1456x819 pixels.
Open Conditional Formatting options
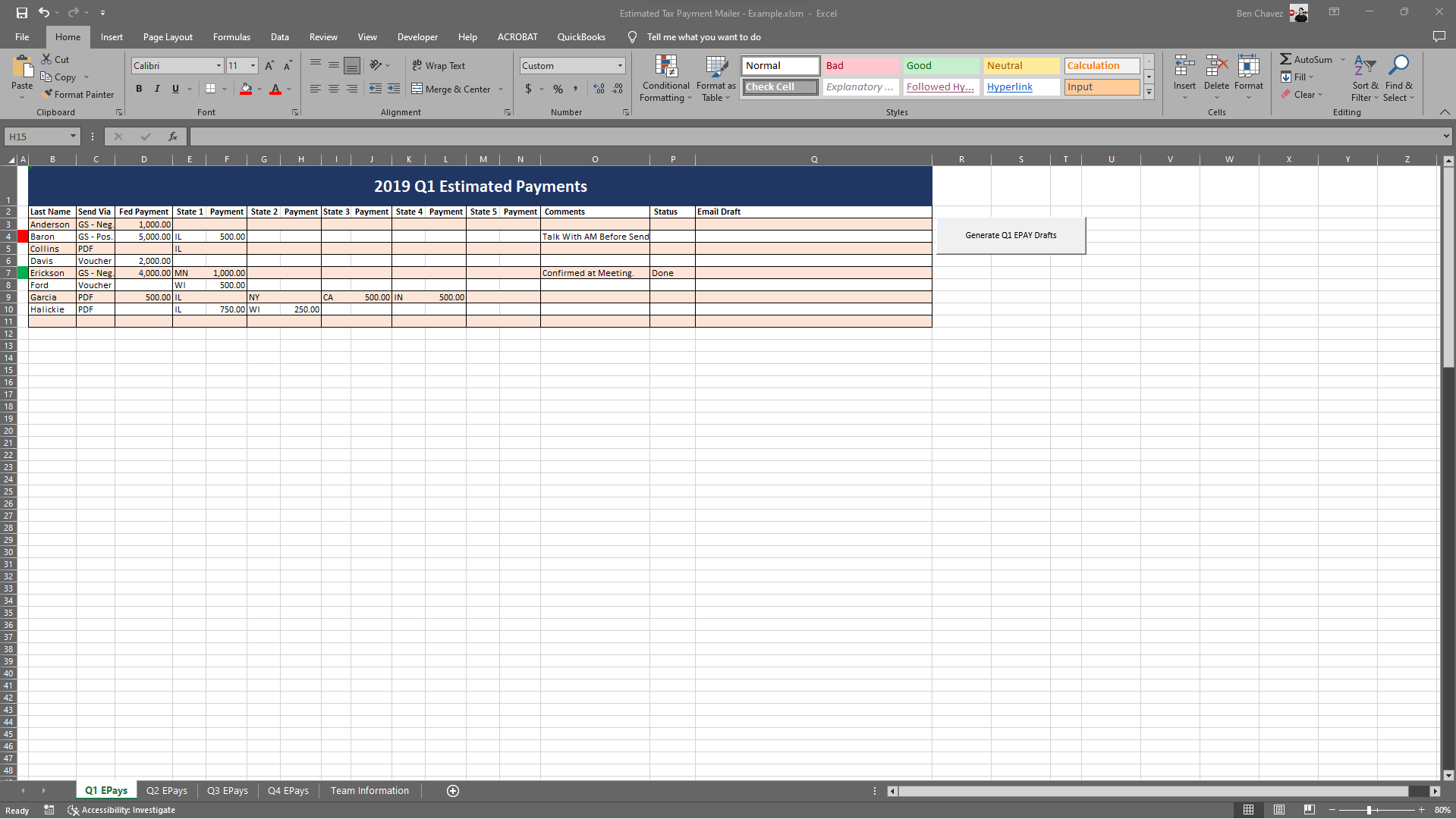point(665,79)
